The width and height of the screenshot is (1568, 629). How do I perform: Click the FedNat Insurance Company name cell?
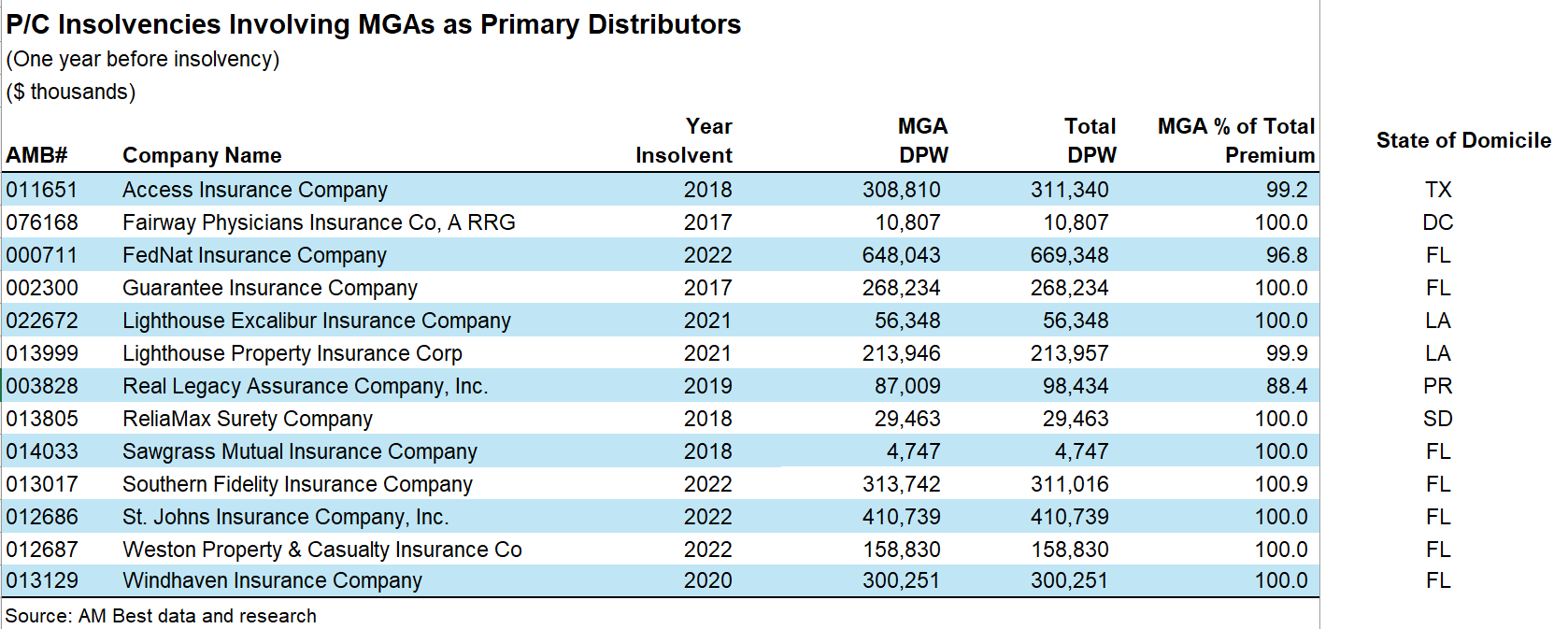[254, 255]
